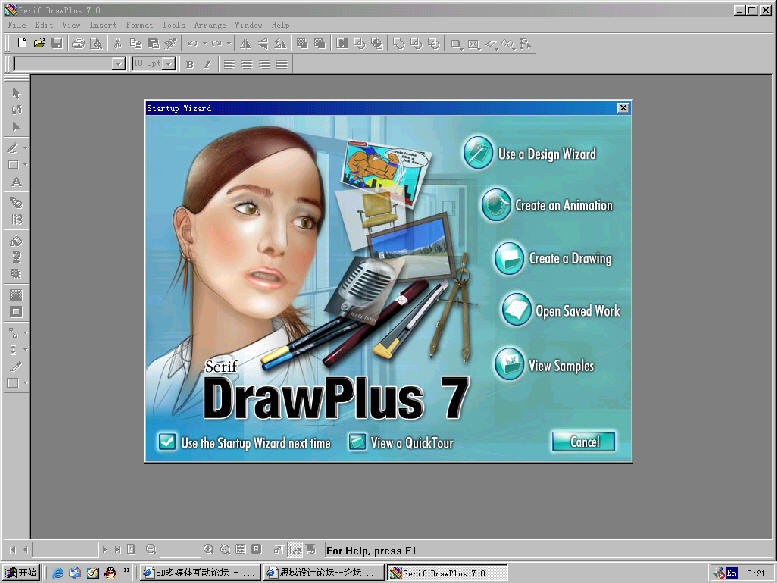Toggle Italic formatting button
The height and width of the screenshot is (583, 777).
pyautogui.click(x=207, y=64)
